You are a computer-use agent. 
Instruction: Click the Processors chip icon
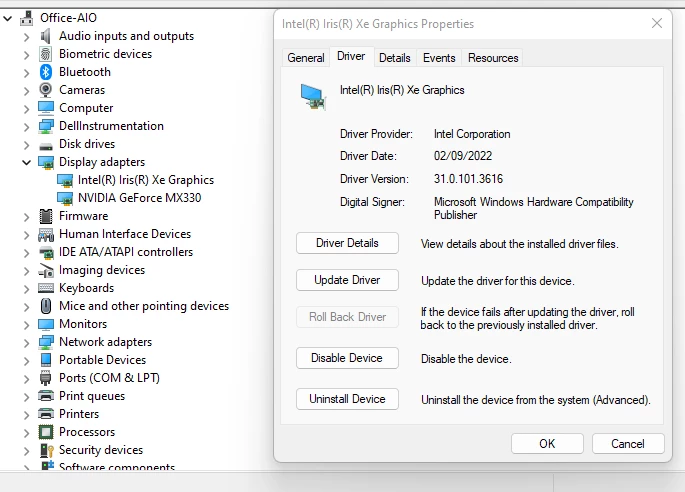[x=45, y=432]
